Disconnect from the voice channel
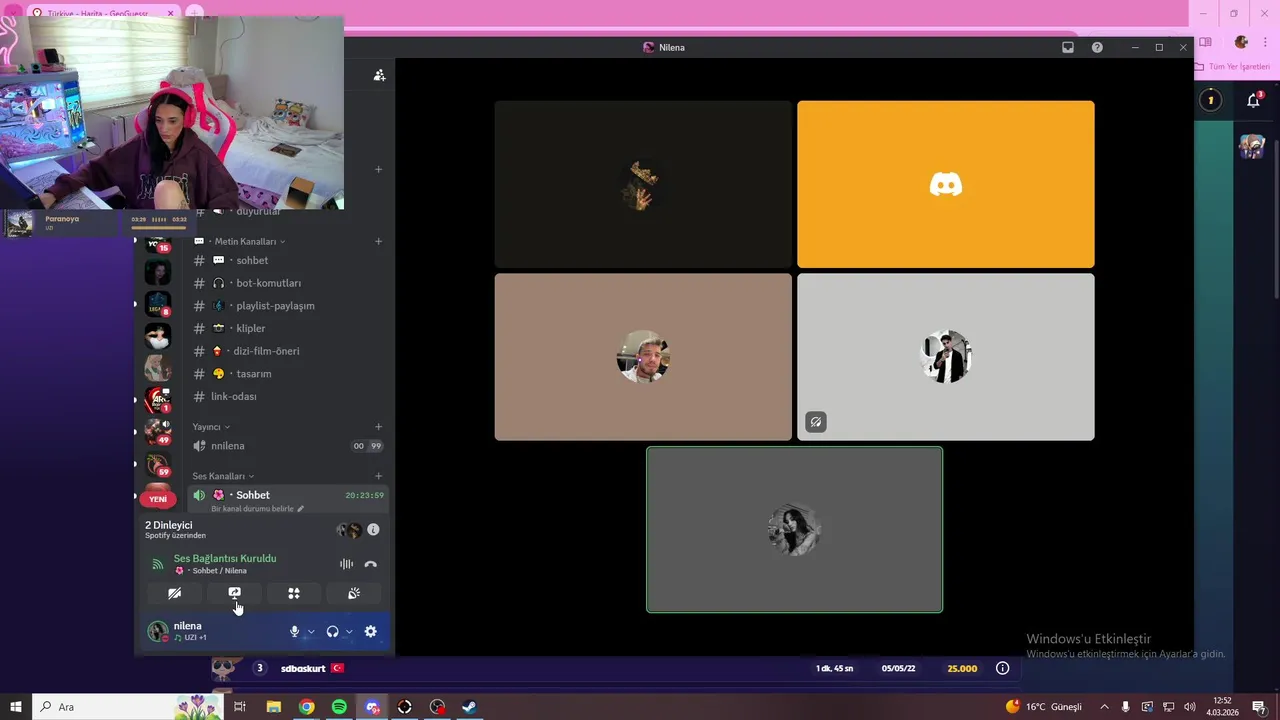This screenshot has width=1280, height=720. coord(371,564)
